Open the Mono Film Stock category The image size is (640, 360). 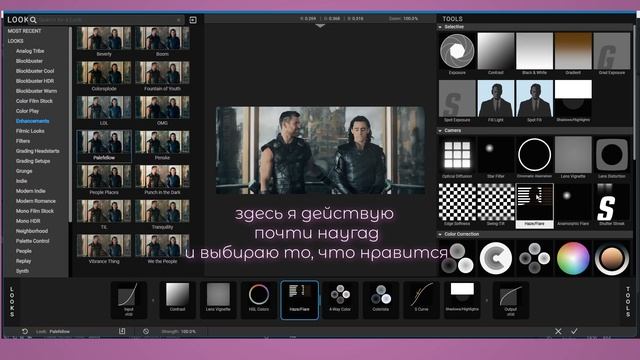(x=35, y=211)
